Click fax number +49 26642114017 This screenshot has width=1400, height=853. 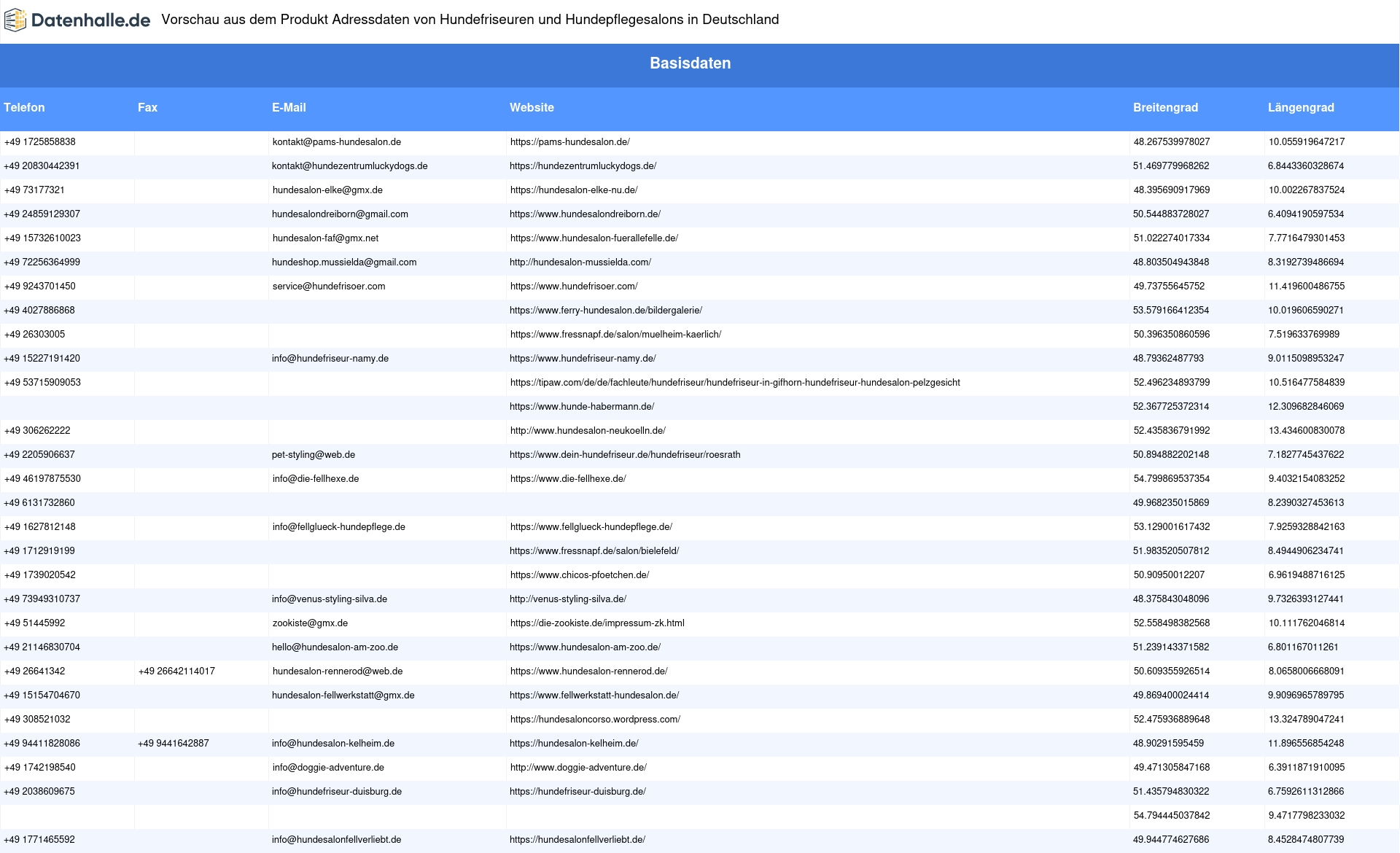[176, 671]
